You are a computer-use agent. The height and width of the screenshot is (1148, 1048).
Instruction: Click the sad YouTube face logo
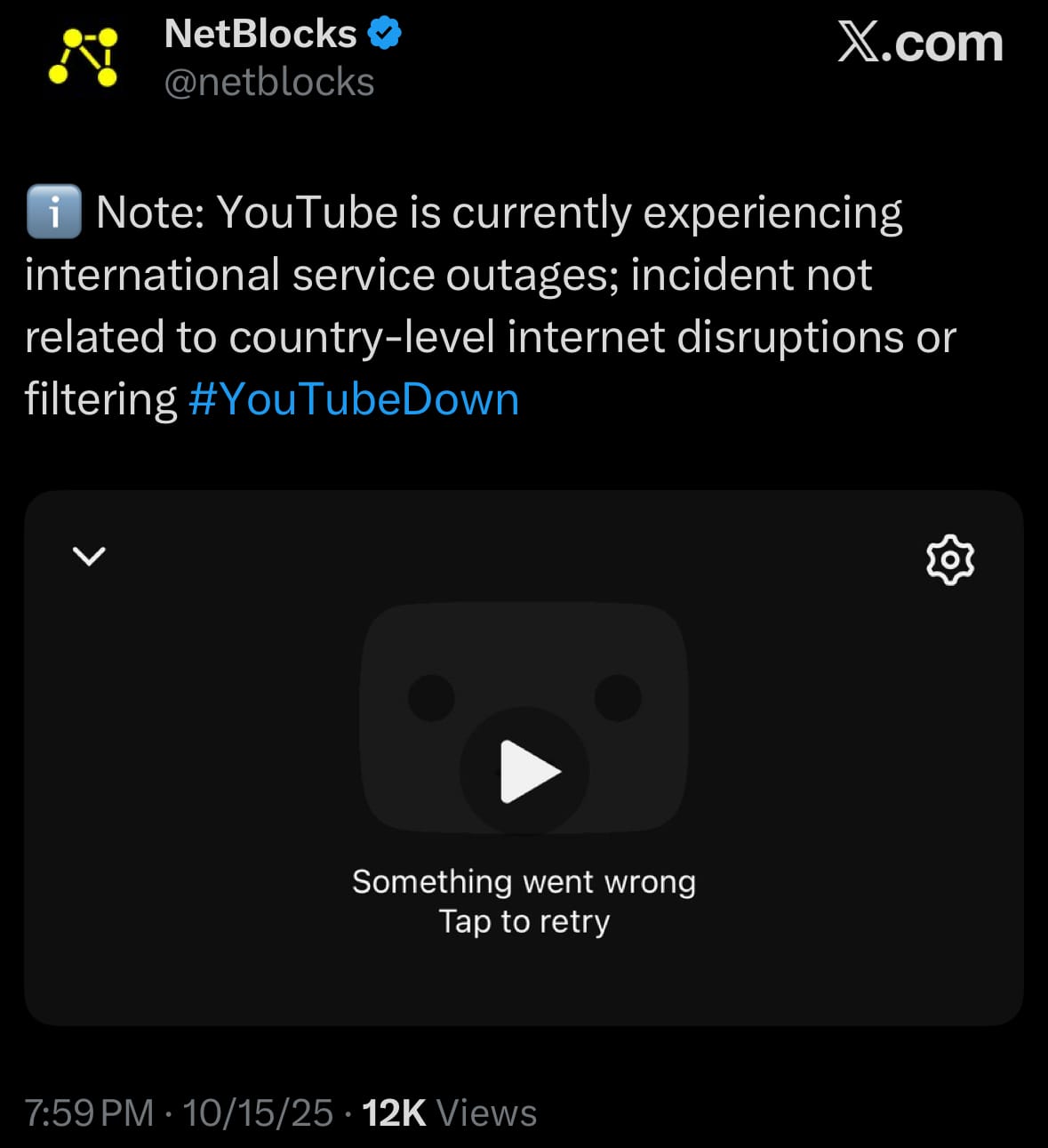[x=524, y=717]
